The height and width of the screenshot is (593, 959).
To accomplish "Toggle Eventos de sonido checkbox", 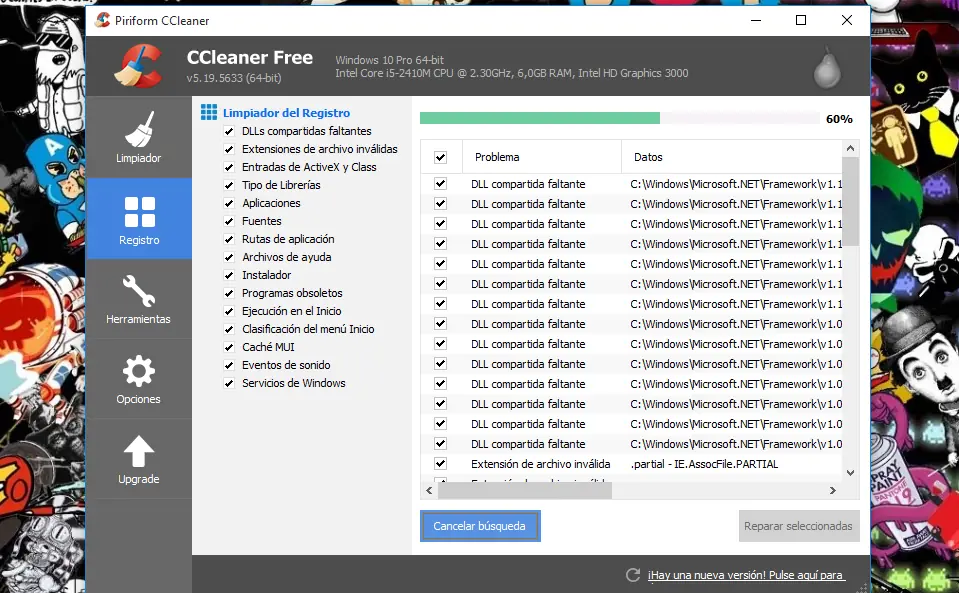I will coord(229,365).
